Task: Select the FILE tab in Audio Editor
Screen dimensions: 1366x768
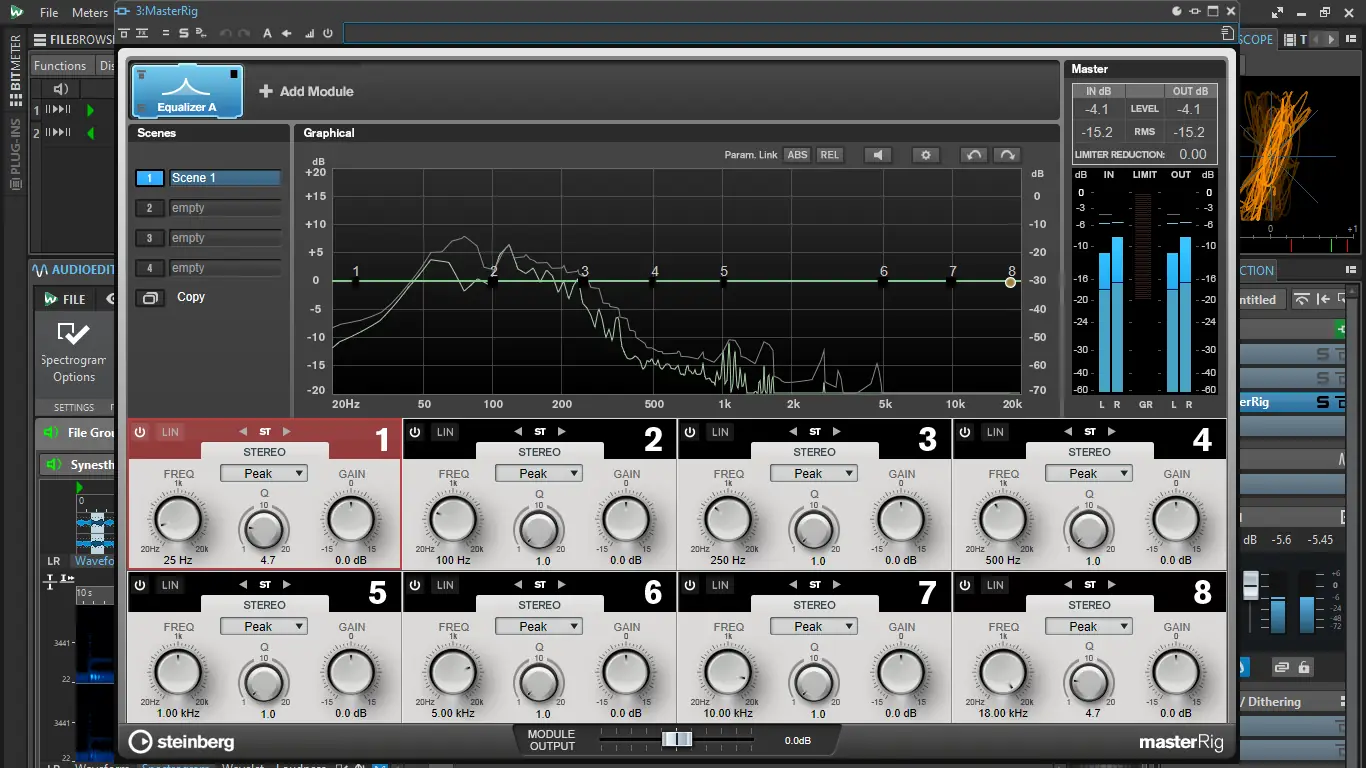Action: click(65, 299)
